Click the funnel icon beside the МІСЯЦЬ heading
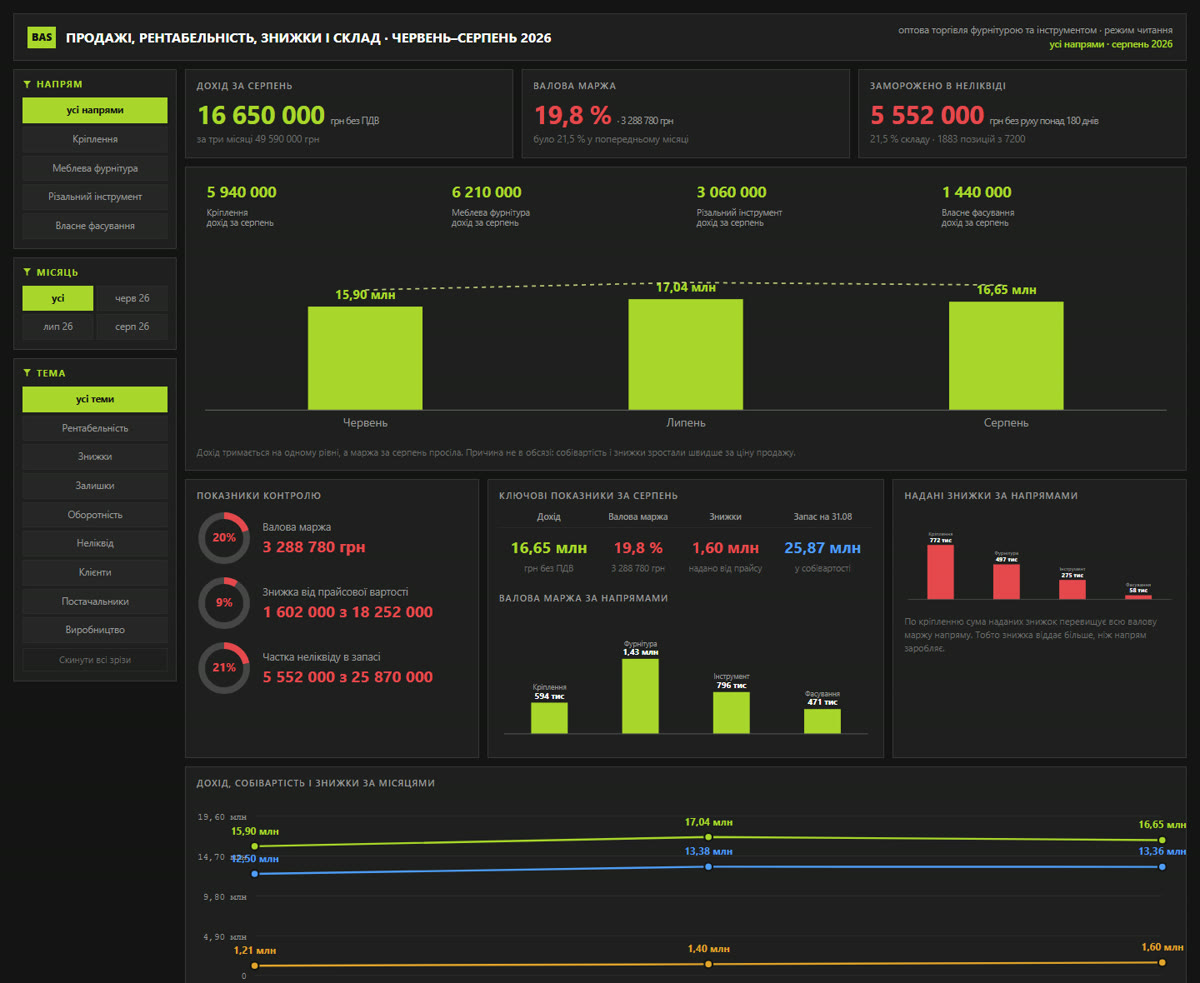Image resolution: width=1200 pixels, height=983 pixels. point(28,272)
